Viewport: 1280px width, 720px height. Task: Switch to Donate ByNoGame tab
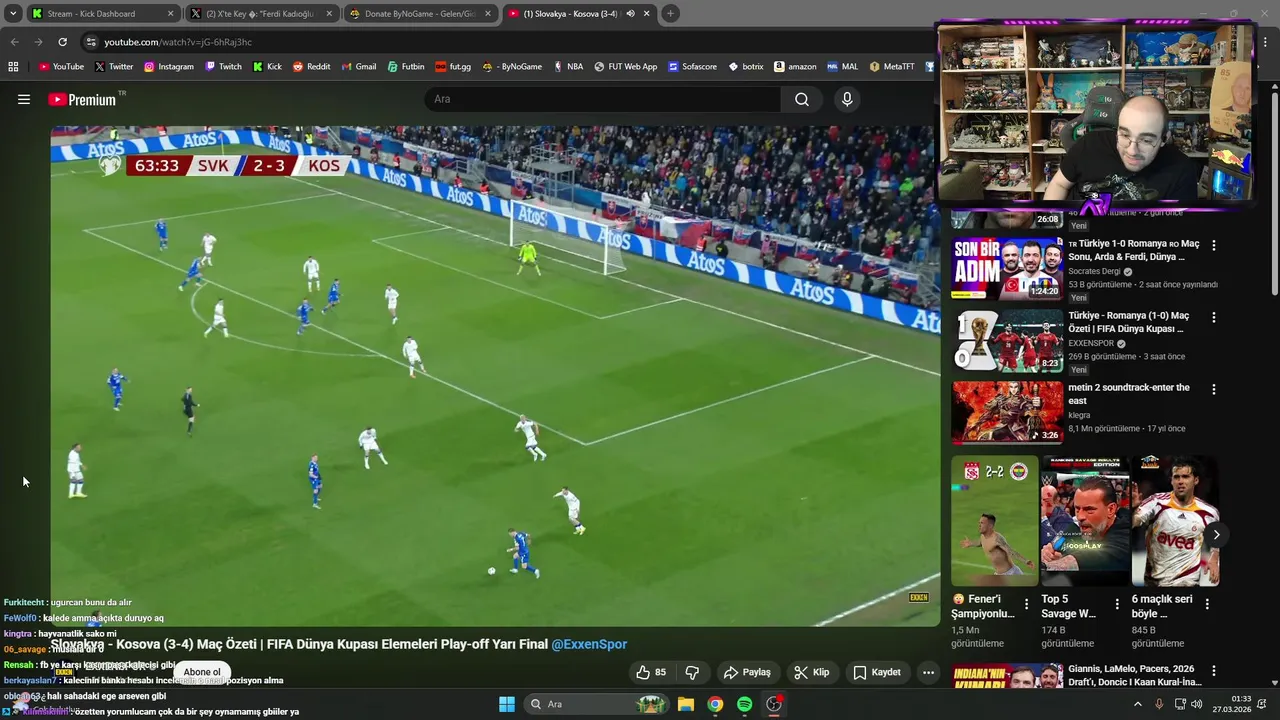(x=420, y=13)
